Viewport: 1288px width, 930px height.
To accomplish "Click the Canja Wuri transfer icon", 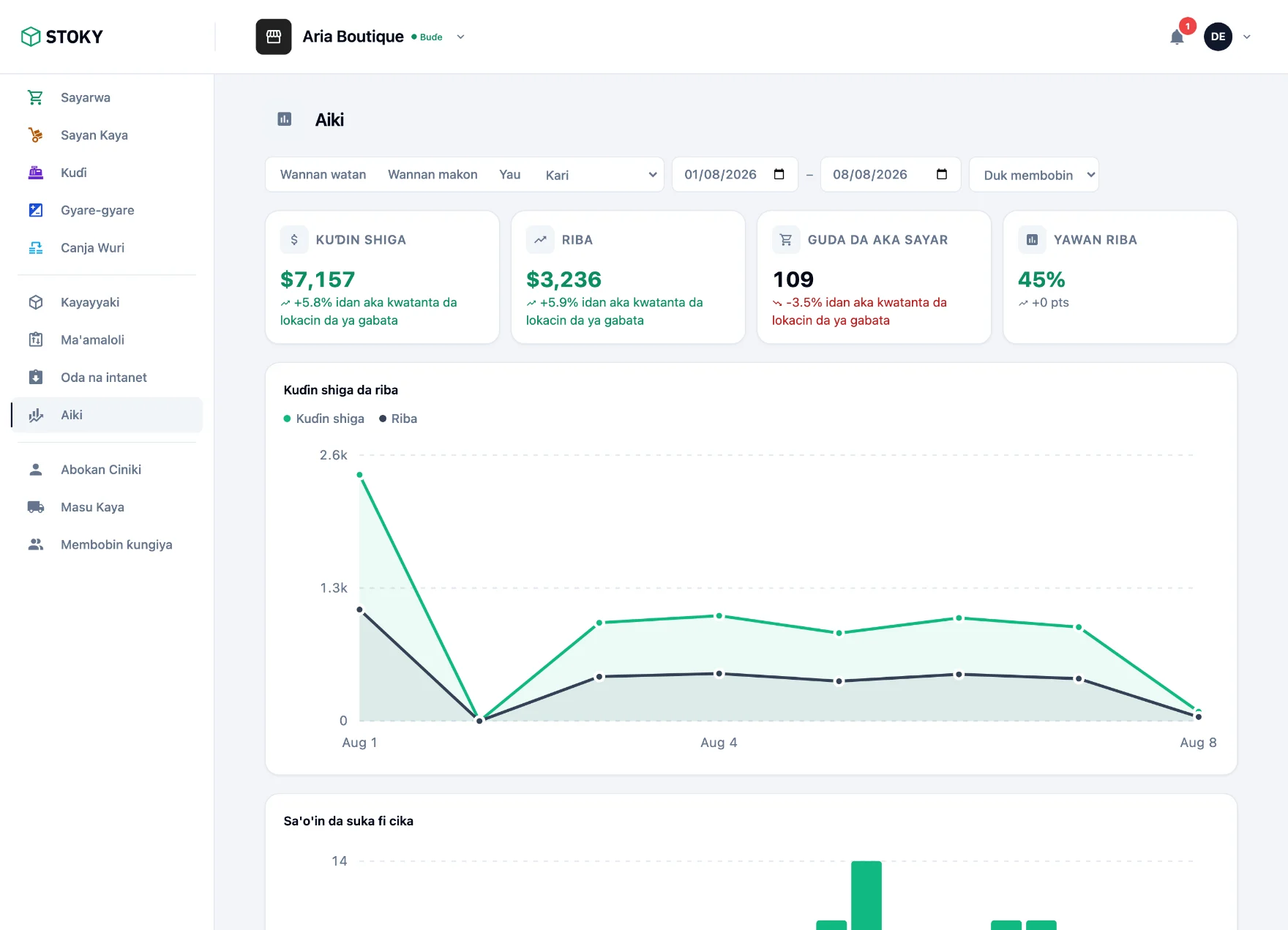I will 35,247.
